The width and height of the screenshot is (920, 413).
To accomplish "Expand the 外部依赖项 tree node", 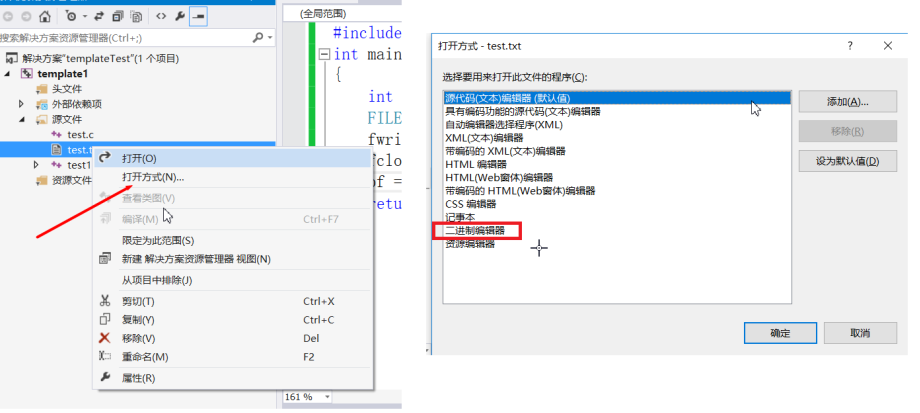I will pyautogui.click(x=21, y=104).
